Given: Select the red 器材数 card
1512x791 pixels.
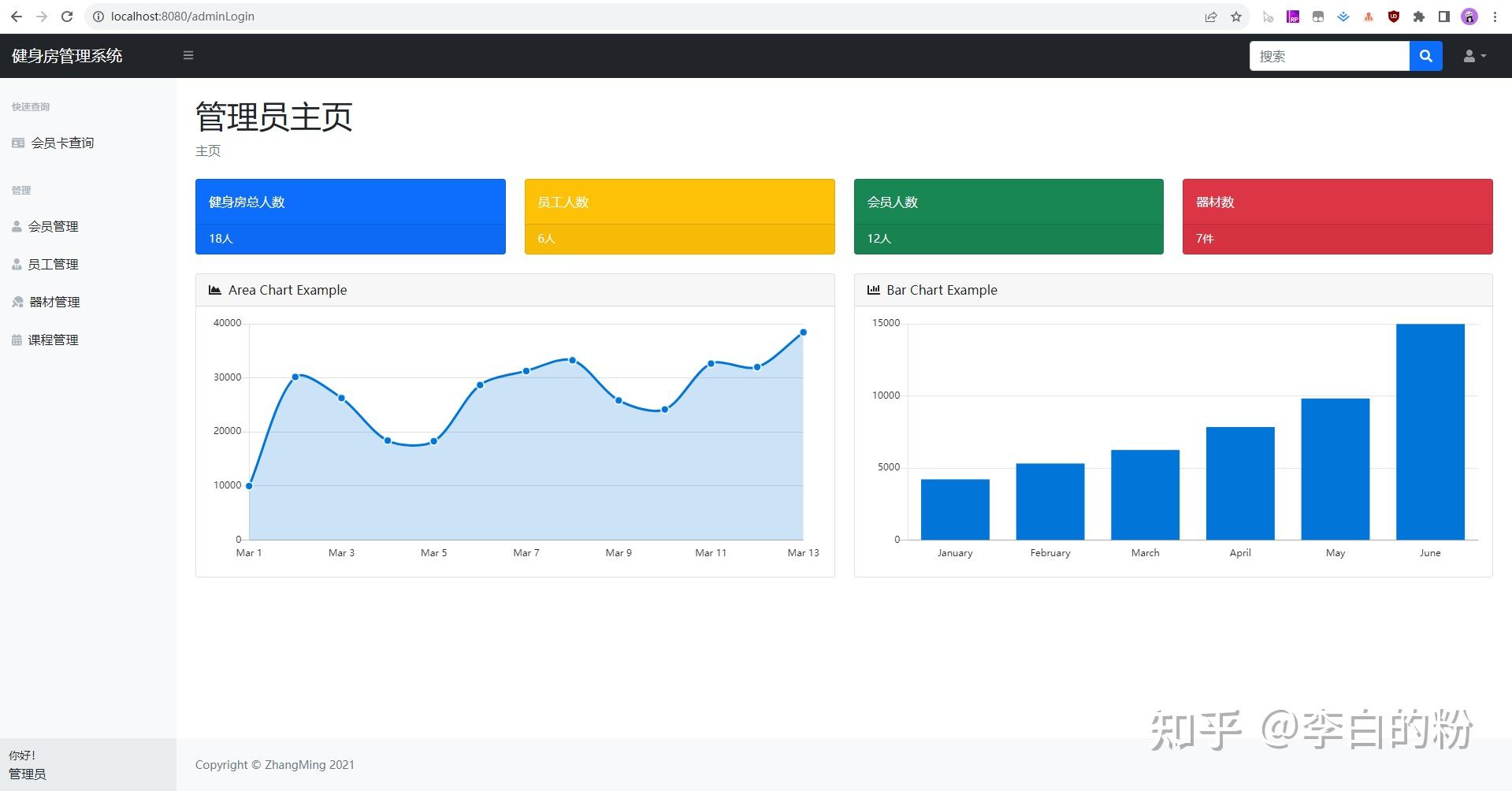Looking at the screenshot, I should pos(1338,217).
